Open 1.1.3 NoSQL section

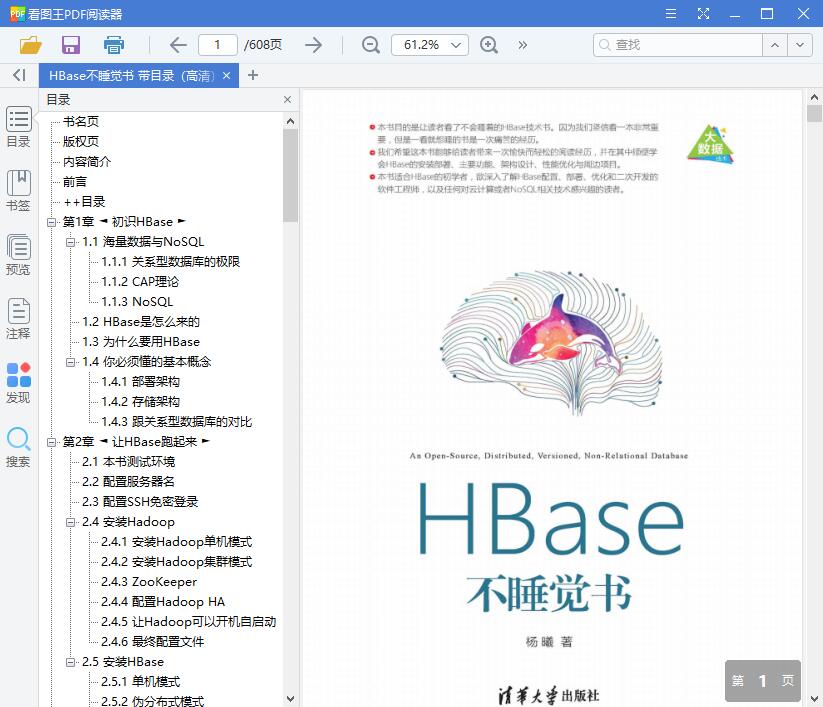[x=137, y=302]
